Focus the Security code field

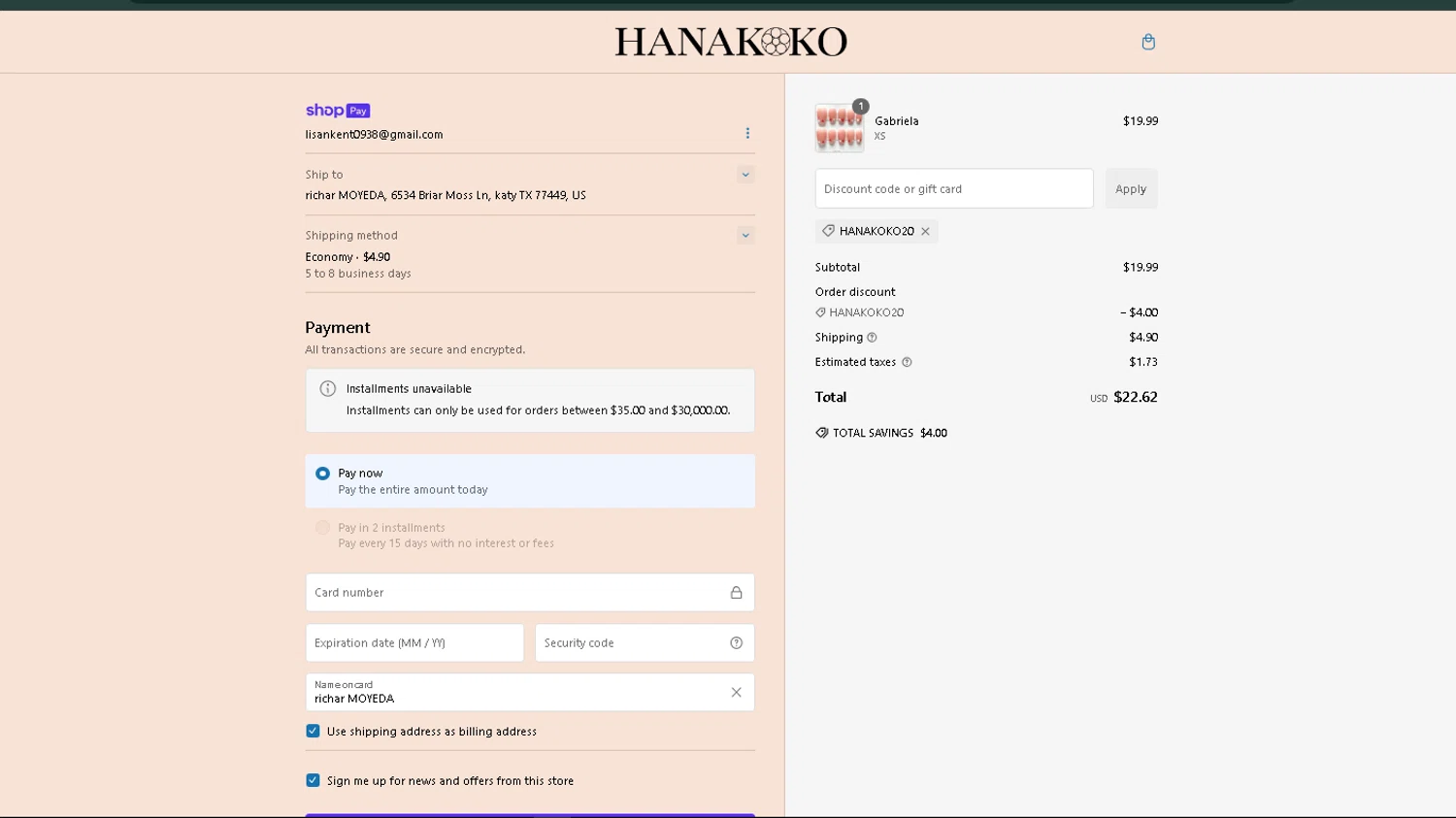(645, 643)
